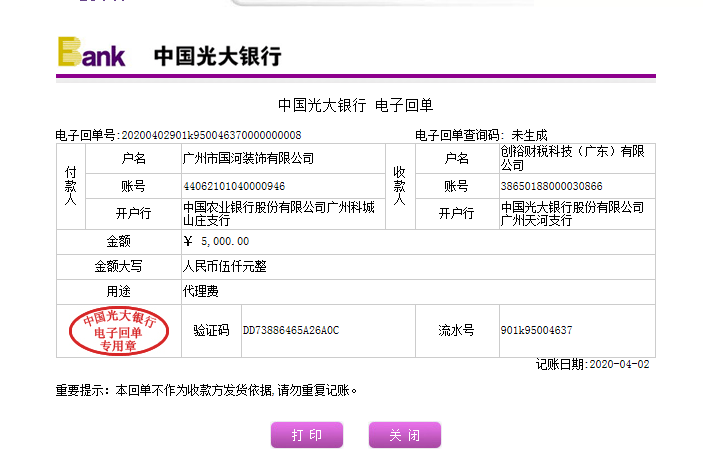This screenshot has height=473, width=703.
Task: Select the 金额 row label
Action: pos(118,241)
